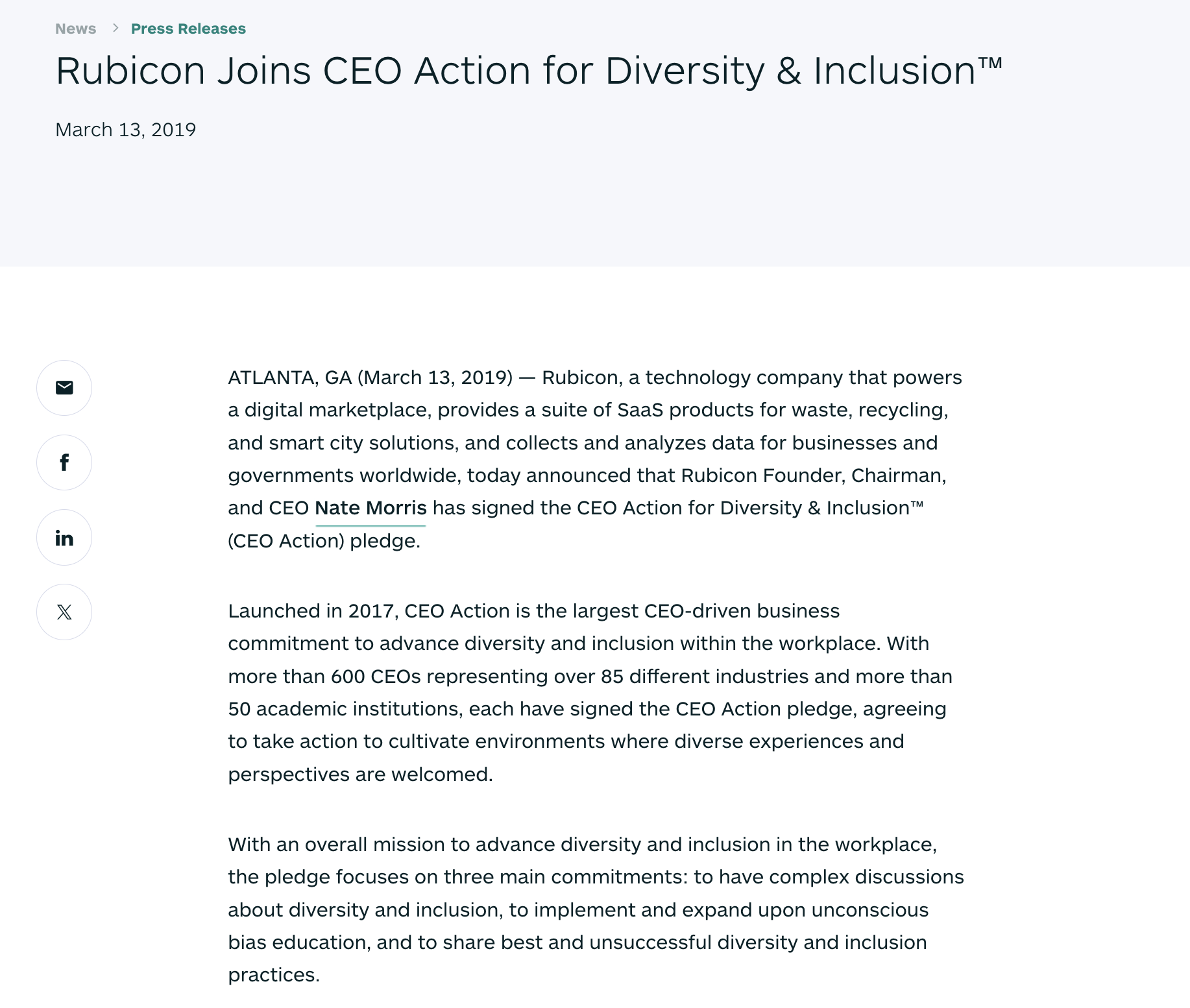The height and width of the screenshot is (1008, 1190).
Task: Open the Nate Morris profile link
Action: 370,508
